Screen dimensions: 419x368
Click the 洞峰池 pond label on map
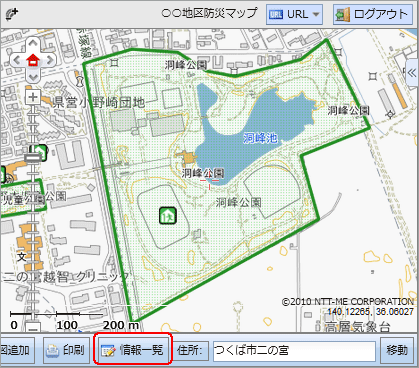click(260, 138)
